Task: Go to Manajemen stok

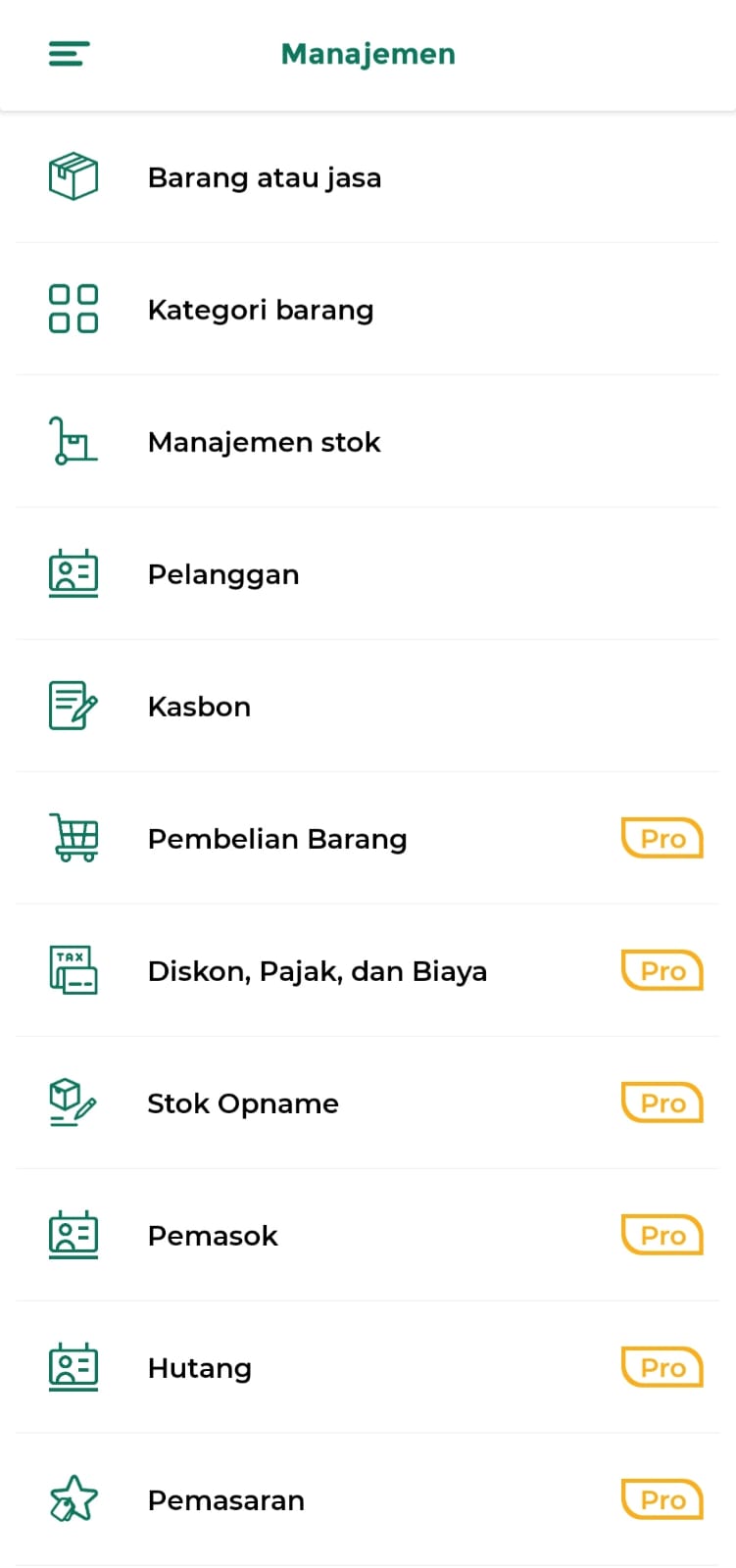Action: [264, 443]
